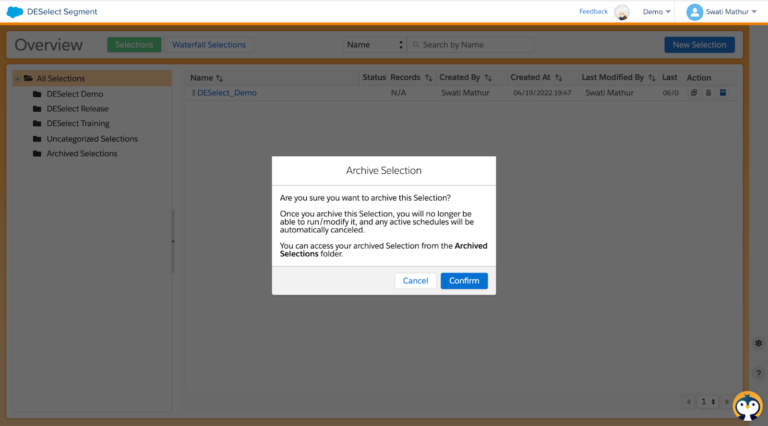Open the DESelect Demo folder
Image resolution: width=768 pixels, height=426 pixels.
click(74, 94)
